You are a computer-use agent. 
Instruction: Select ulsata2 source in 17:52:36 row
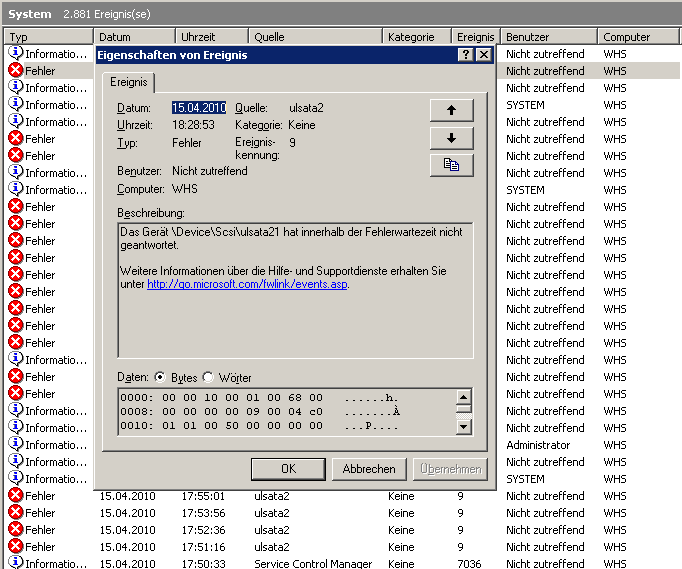[x=272, y=530]
